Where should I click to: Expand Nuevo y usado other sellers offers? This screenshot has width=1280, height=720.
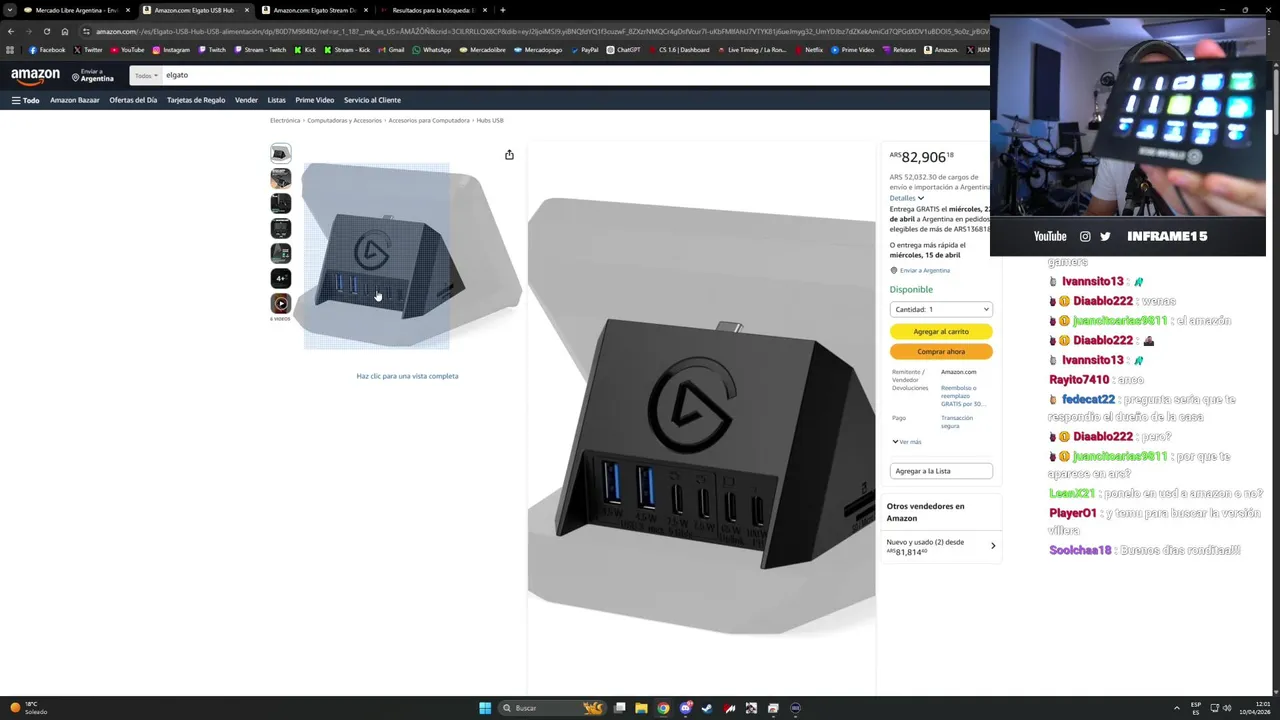940,546
